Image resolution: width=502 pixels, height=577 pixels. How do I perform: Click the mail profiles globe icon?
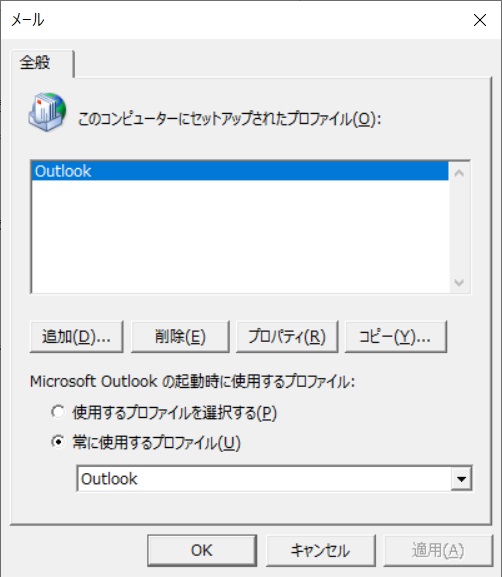[x=47, y=112]
